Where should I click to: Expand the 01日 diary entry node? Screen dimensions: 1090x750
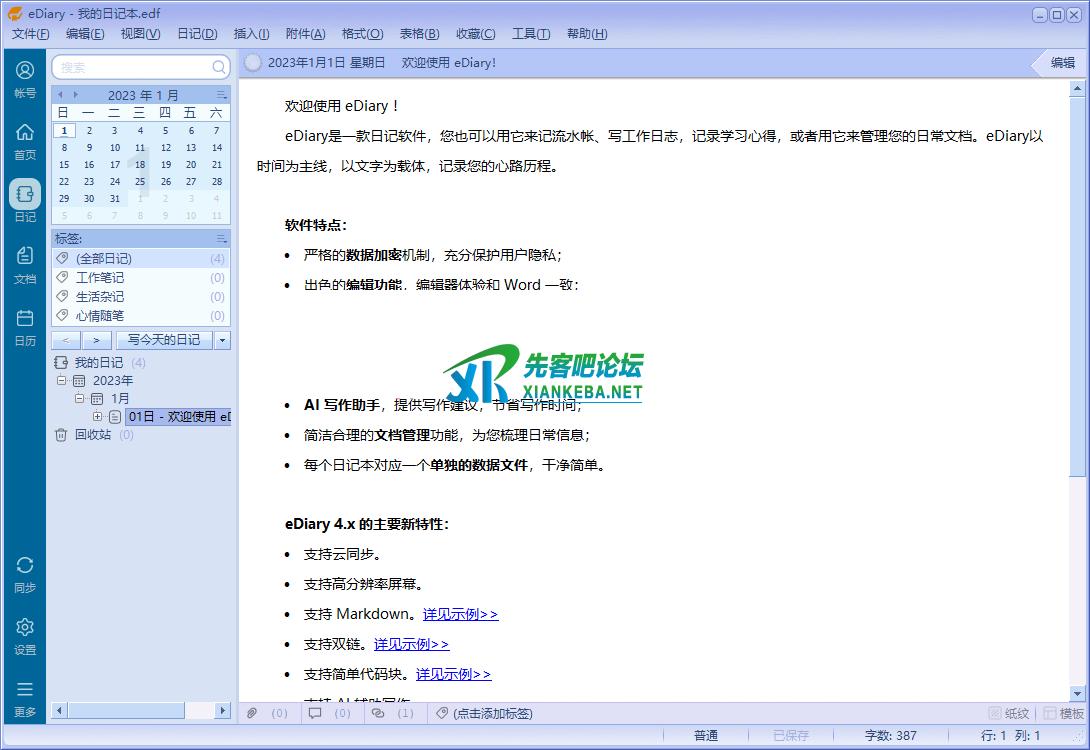click(97, 416)
